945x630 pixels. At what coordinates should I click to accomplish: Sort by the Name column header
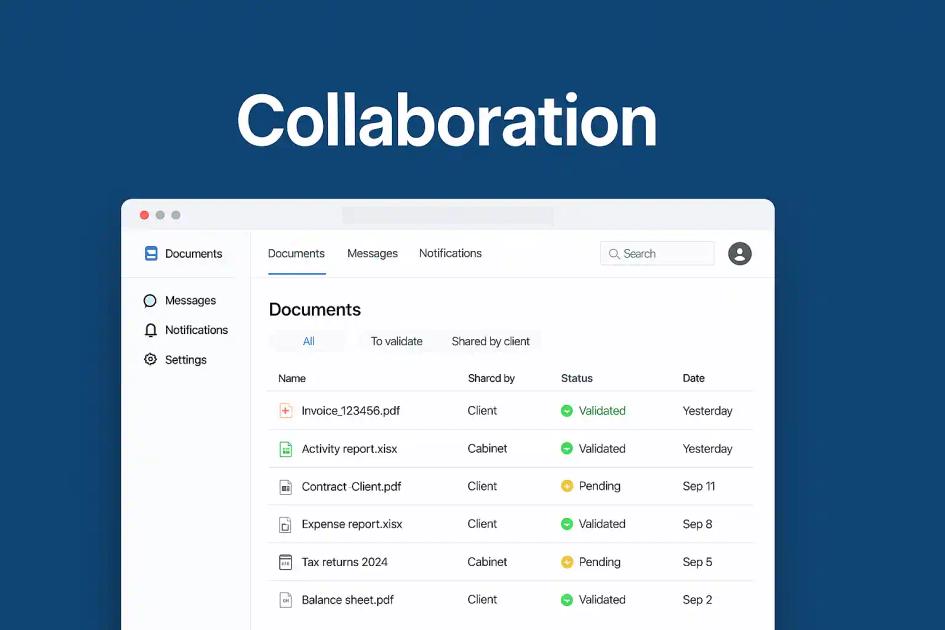pos(292,378)
